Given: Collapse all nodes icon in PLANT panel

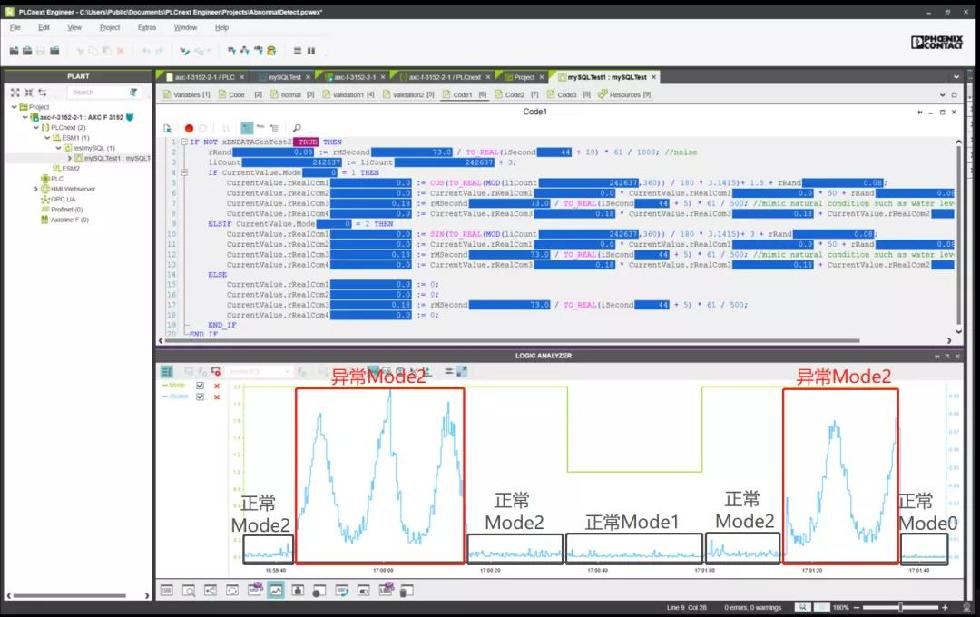Looking at the screenshot, I should click(29, 93).
